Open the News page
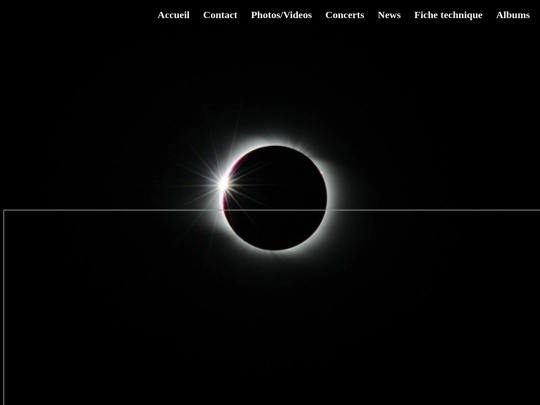This screenshot has height=405, width=540. pos(389,15)
